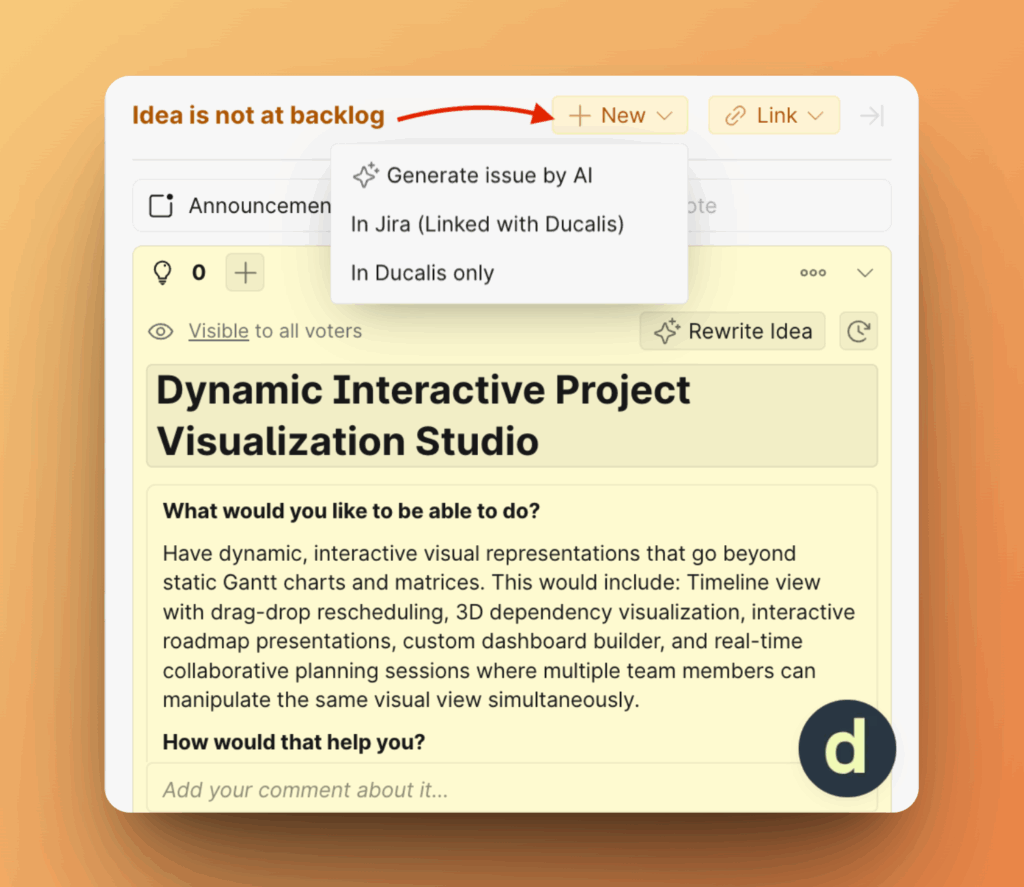Click the Announcement icon
This screenshot has width=1024, height=887.
[162, 206]
